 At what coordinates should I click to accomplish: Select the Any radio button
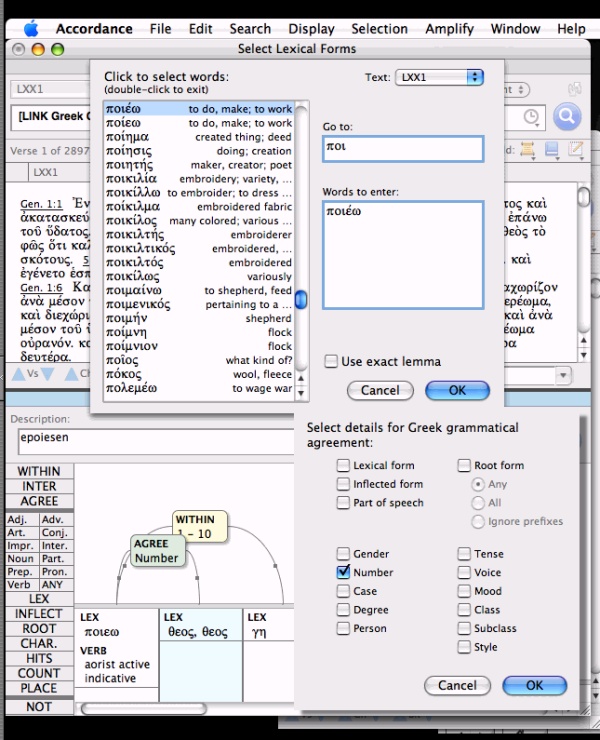tap(478, 484)
